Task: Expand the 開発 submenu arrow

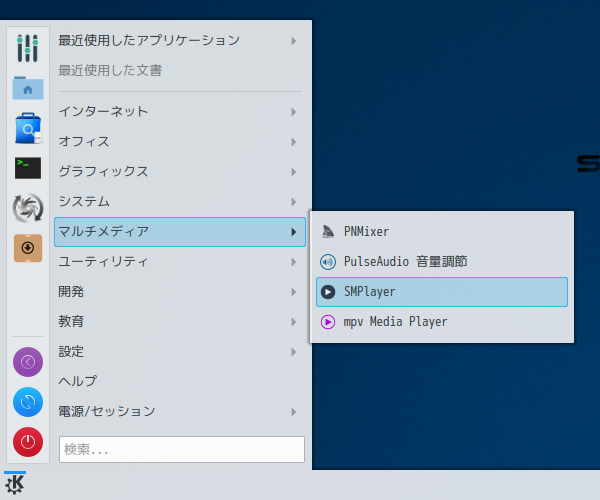Action: [x=293, y=292]
